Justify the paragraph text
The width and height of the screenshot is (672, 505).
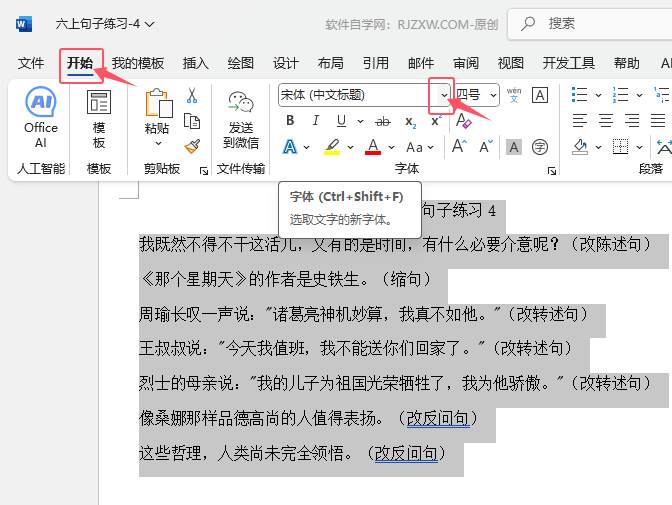(658, 120)
